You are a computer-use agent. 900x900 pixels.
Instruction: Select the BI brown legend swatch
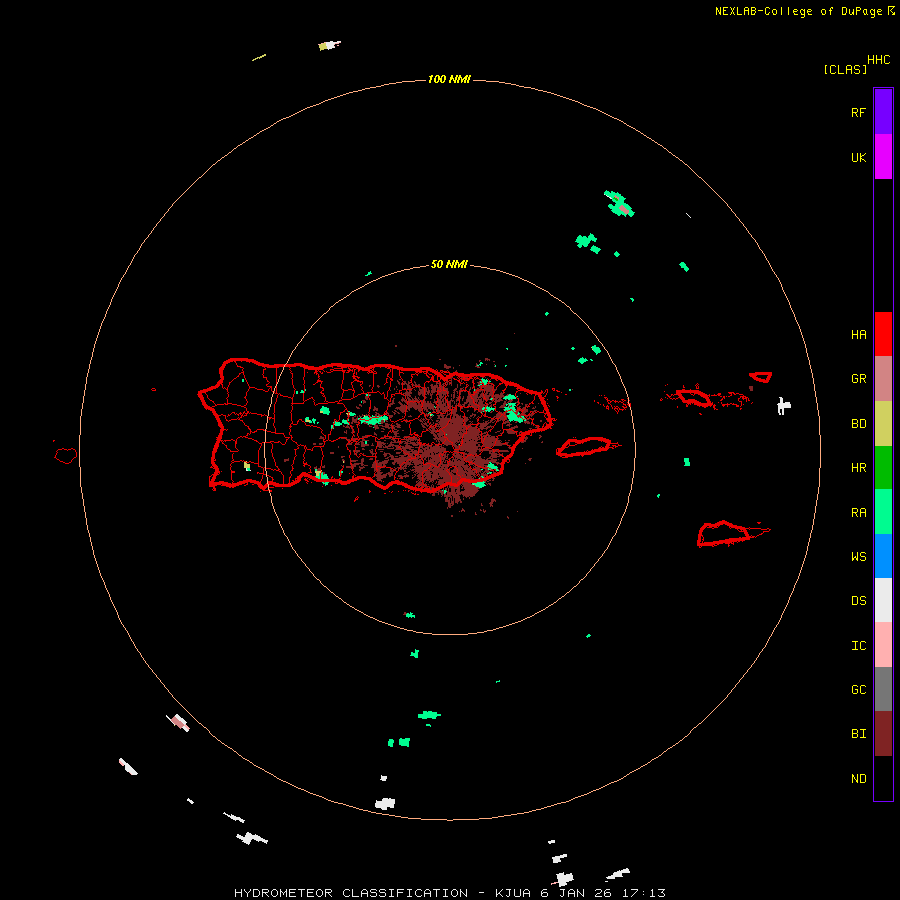tap(883, 734)
